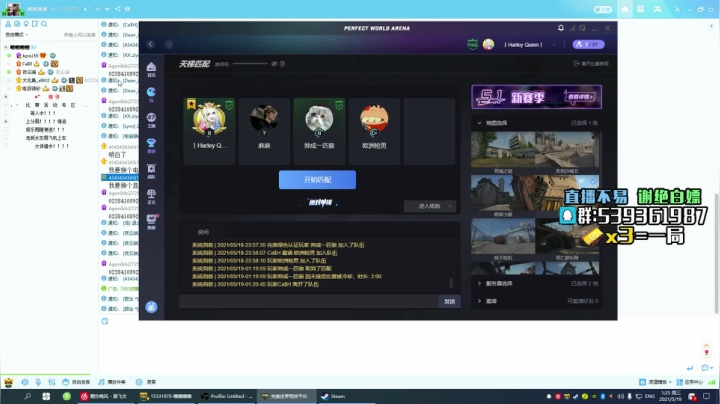This screenshot has width=720, height=404.
Task: Collapse the map selection section
Action: [x=479, y=123]
